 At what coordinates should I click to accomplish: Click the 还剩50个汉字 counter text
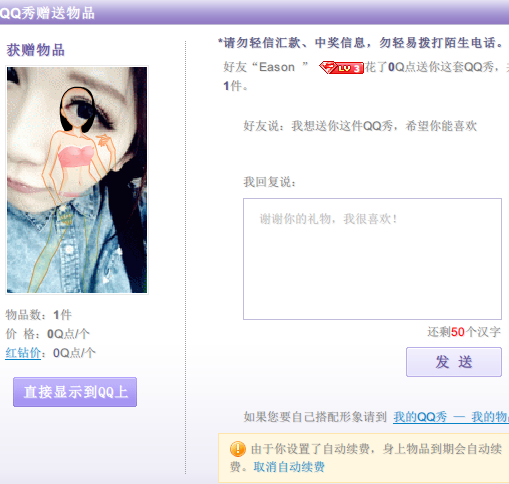point(464,332)
